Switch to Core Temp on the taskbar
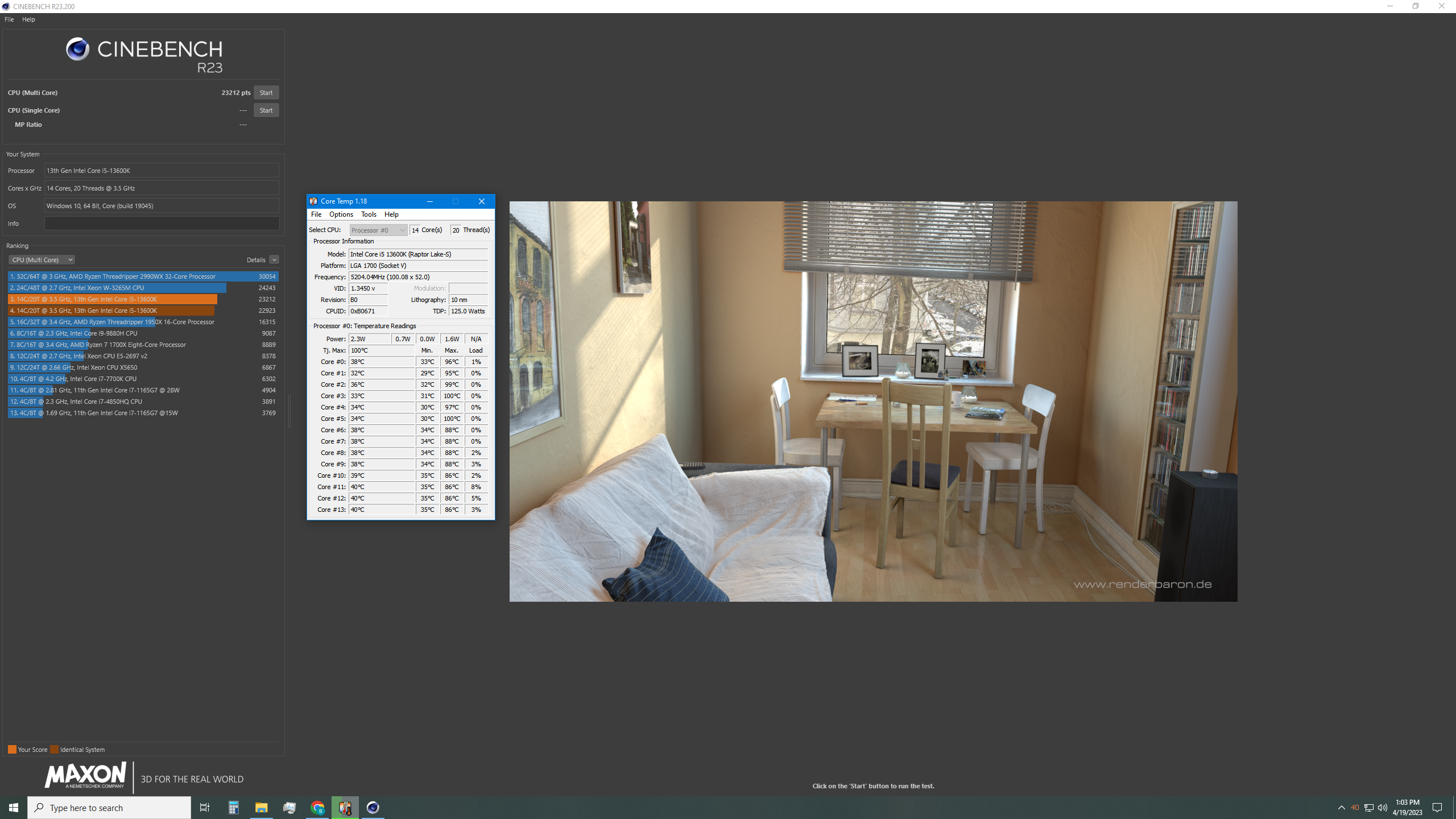The image size is (1456, 819). [x=345, y=808]
